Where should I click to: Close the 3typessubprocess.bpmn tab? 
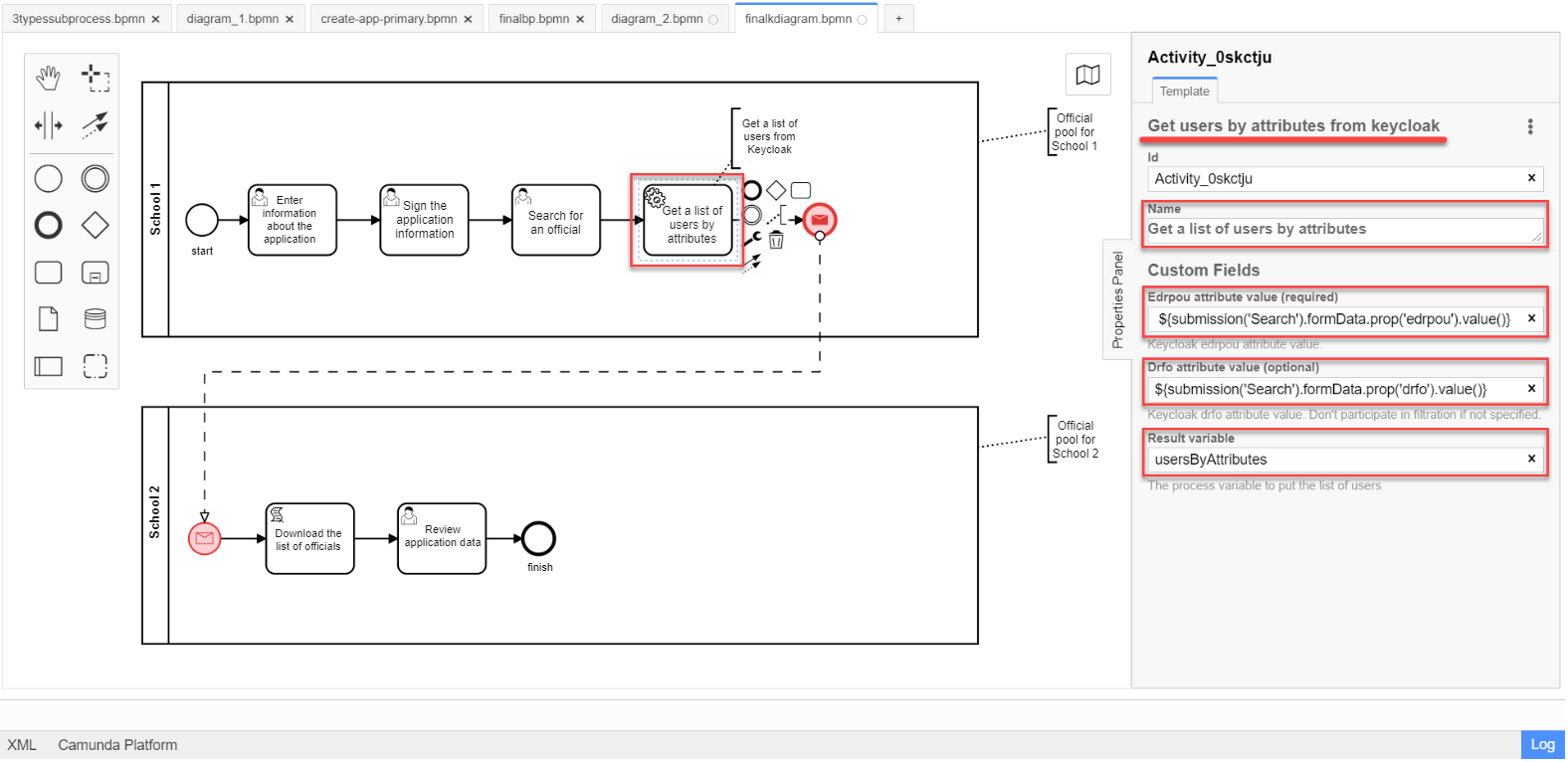[155, 19]
